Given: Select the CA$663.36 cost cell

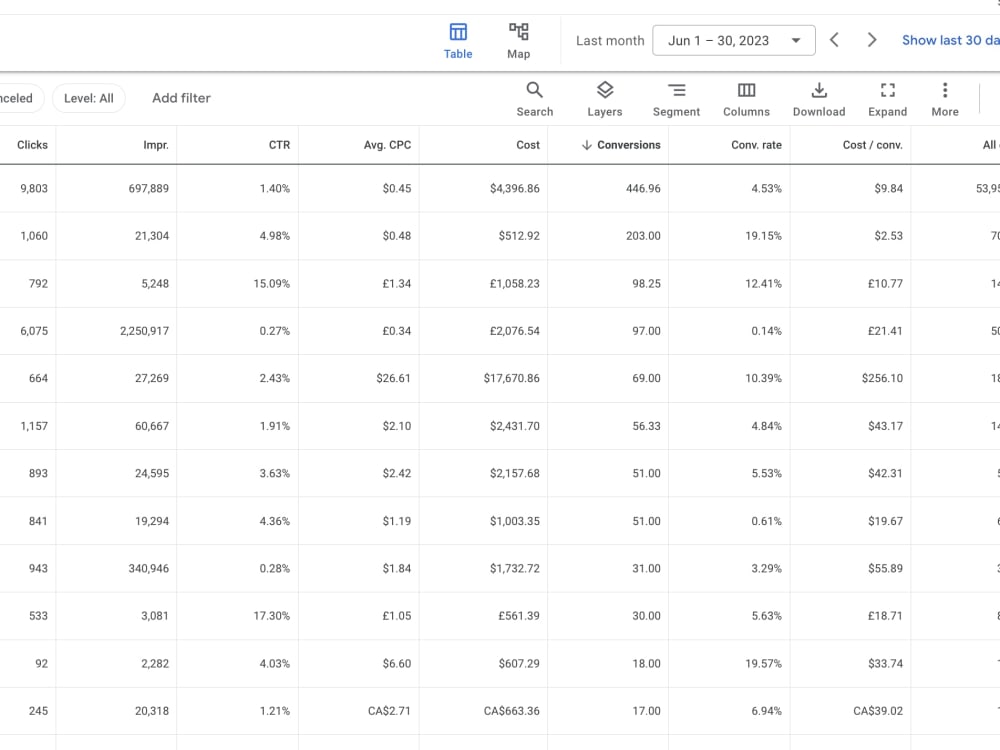Looking at the screenshot, I should coord(511,711).
